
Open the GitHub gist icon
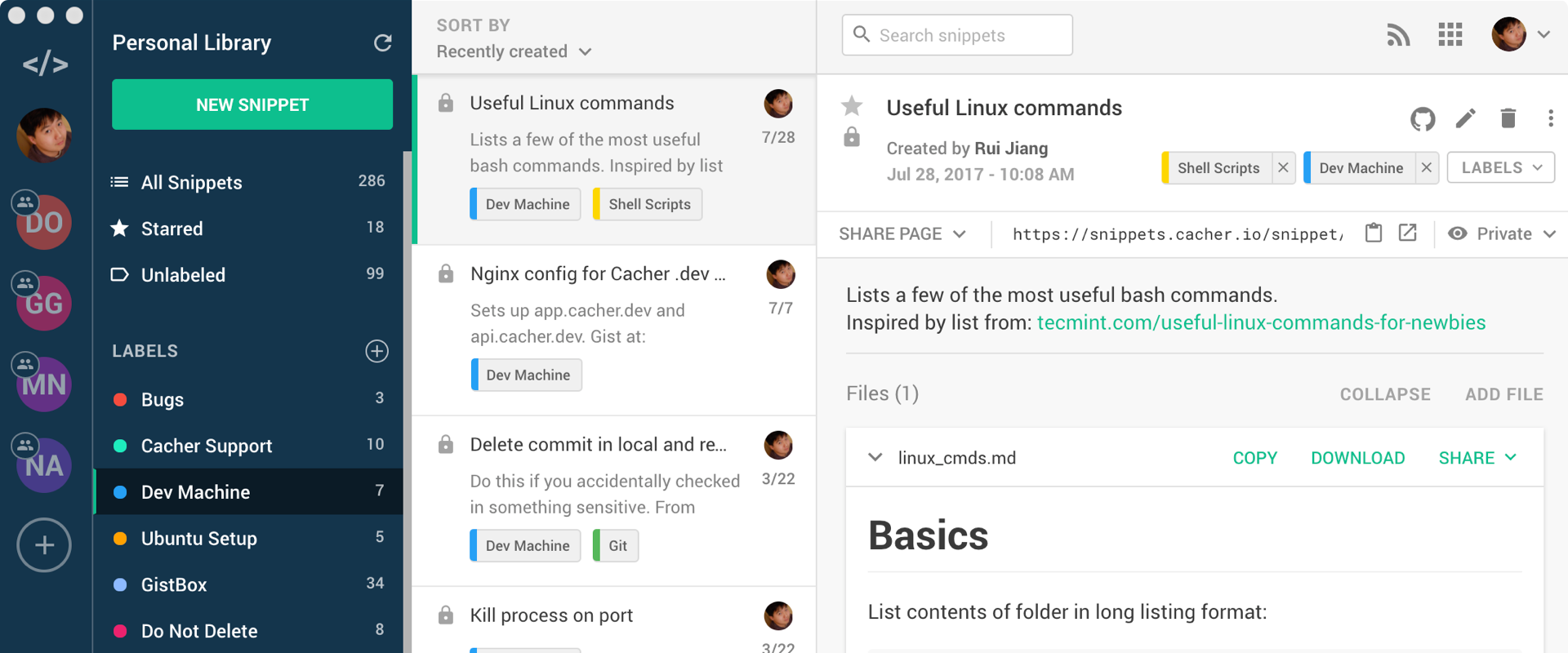click(x=1423, y=119)
